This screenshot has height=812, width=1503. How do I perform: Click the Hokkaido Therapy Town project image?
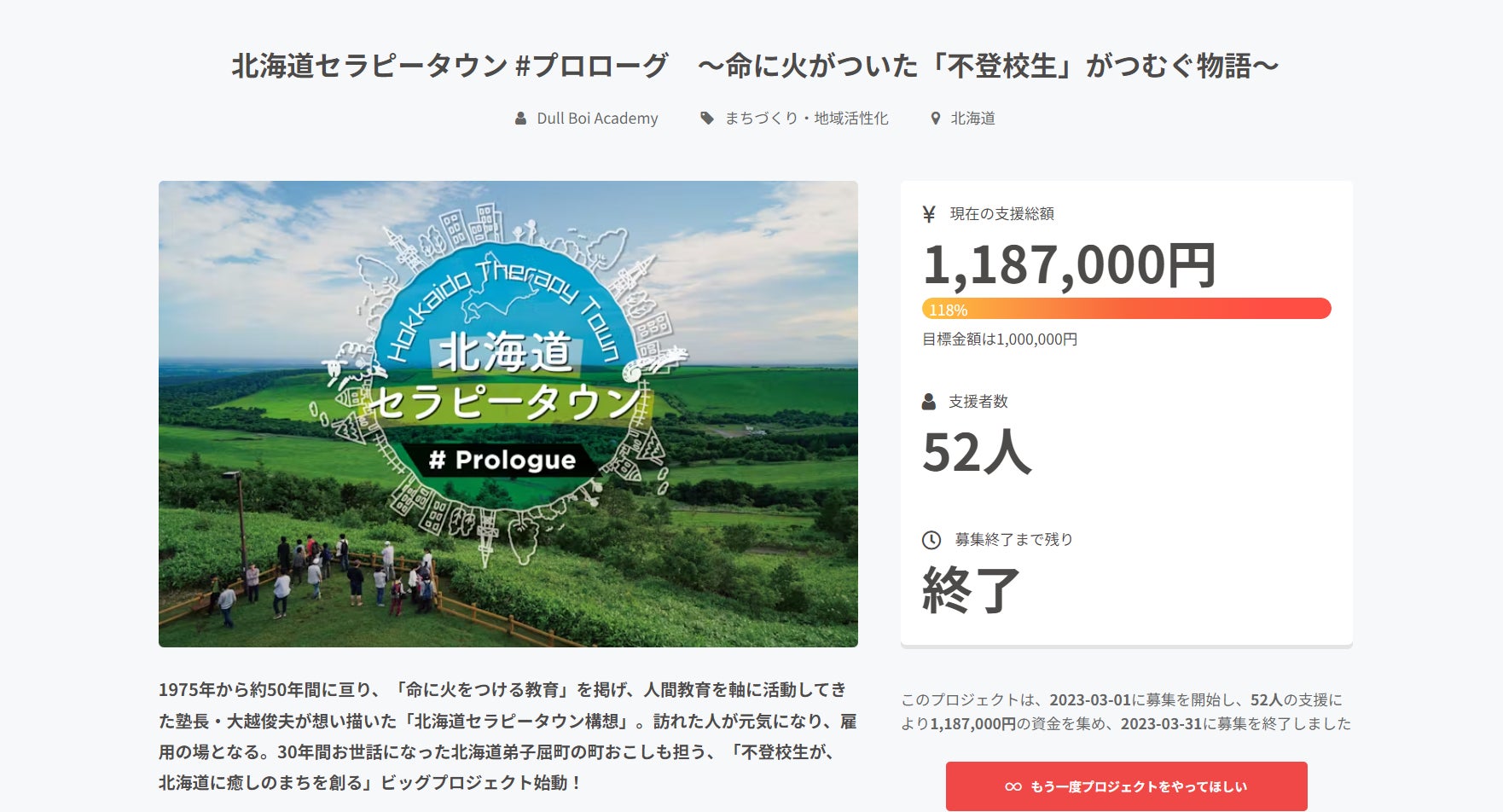click(508, 414)
